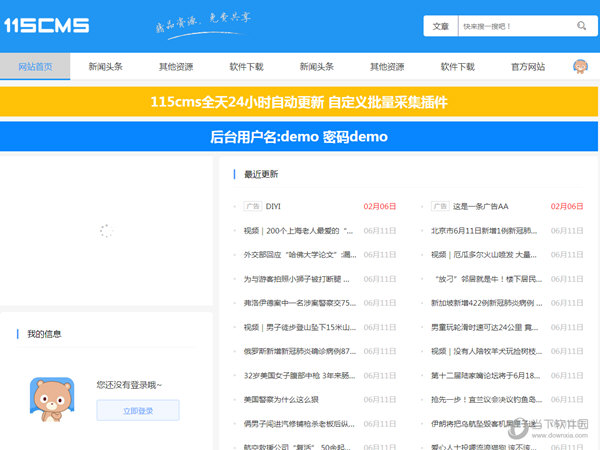Open article 视频 | 没有人陪牧羊犬玩捡树枝
The image size is (600, 450).
click(x=486, y=351)
